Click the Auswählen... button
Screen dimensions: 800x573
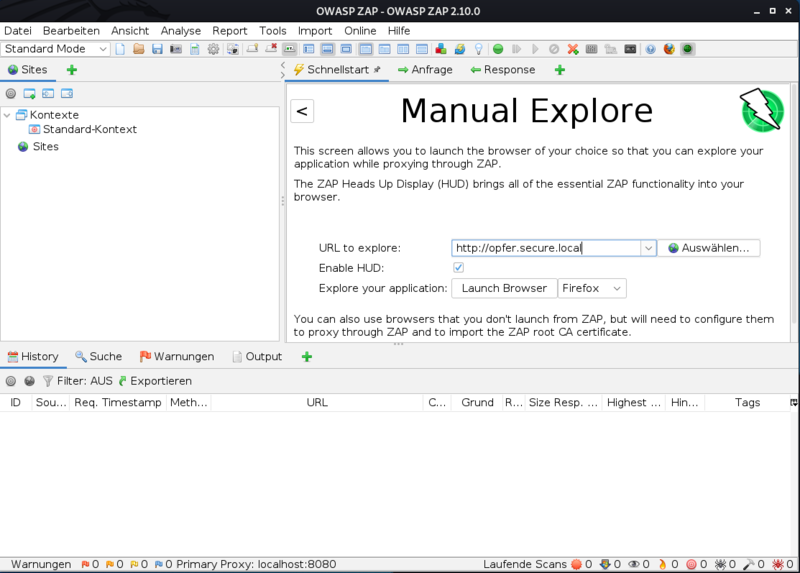(x=708, y=248)
